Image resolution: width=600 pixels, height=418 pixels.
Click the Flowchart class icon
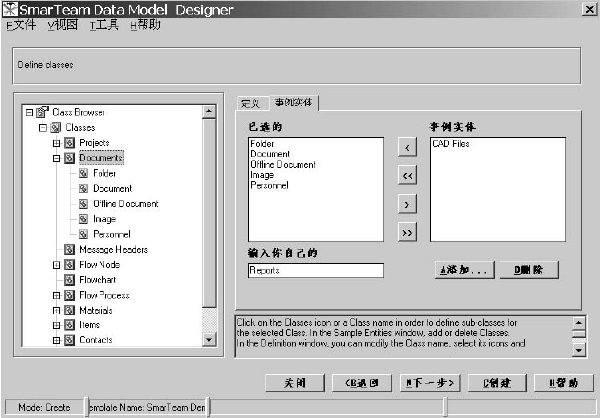[x=69, y=280]
